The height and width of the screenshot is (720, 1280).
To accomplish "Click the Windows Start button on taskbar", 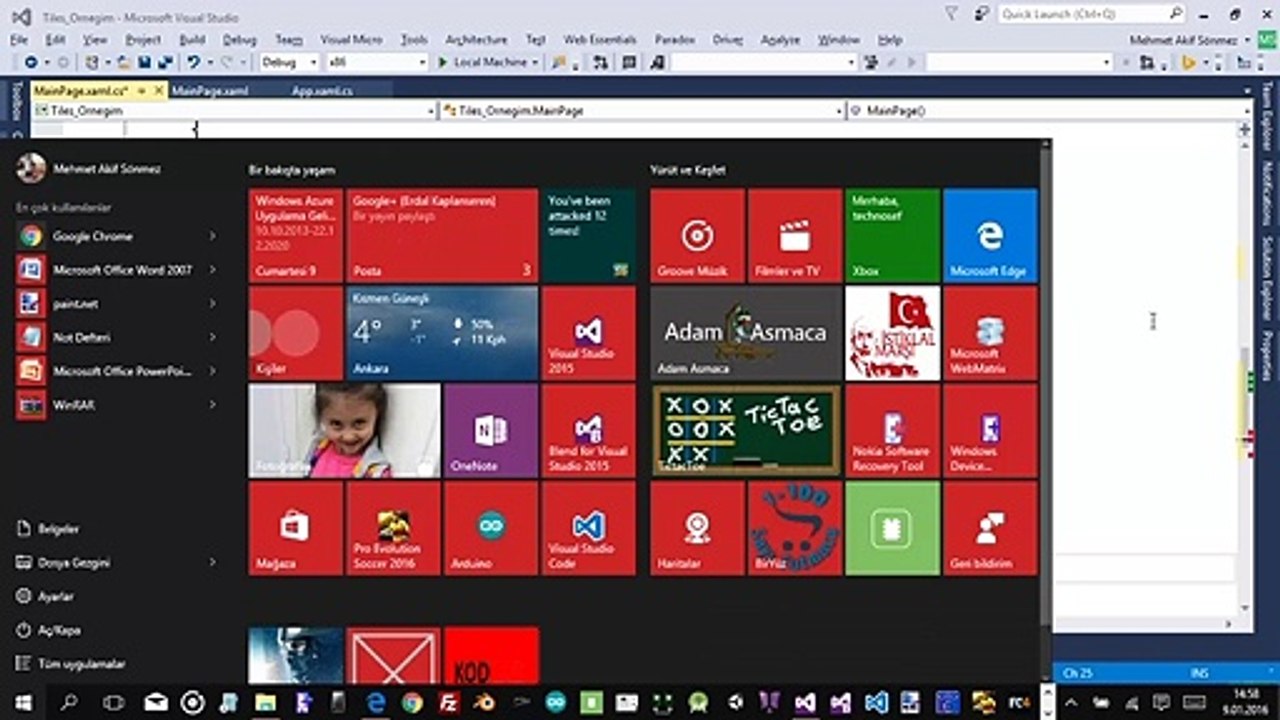I will pyautogui.click(x=22, y=702).
